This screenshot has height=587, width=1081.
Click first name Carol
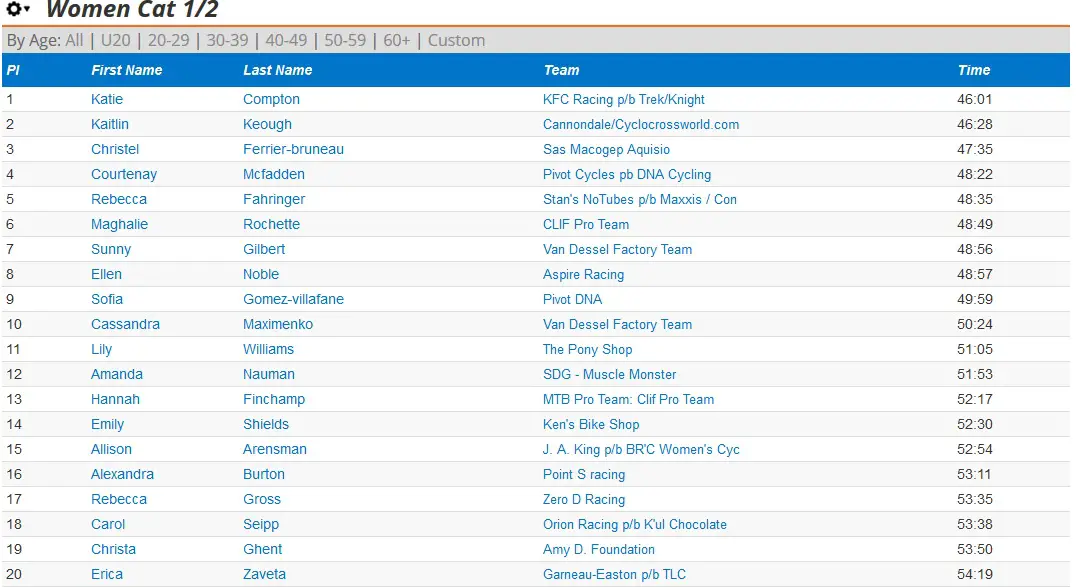[x=108, y=524]
